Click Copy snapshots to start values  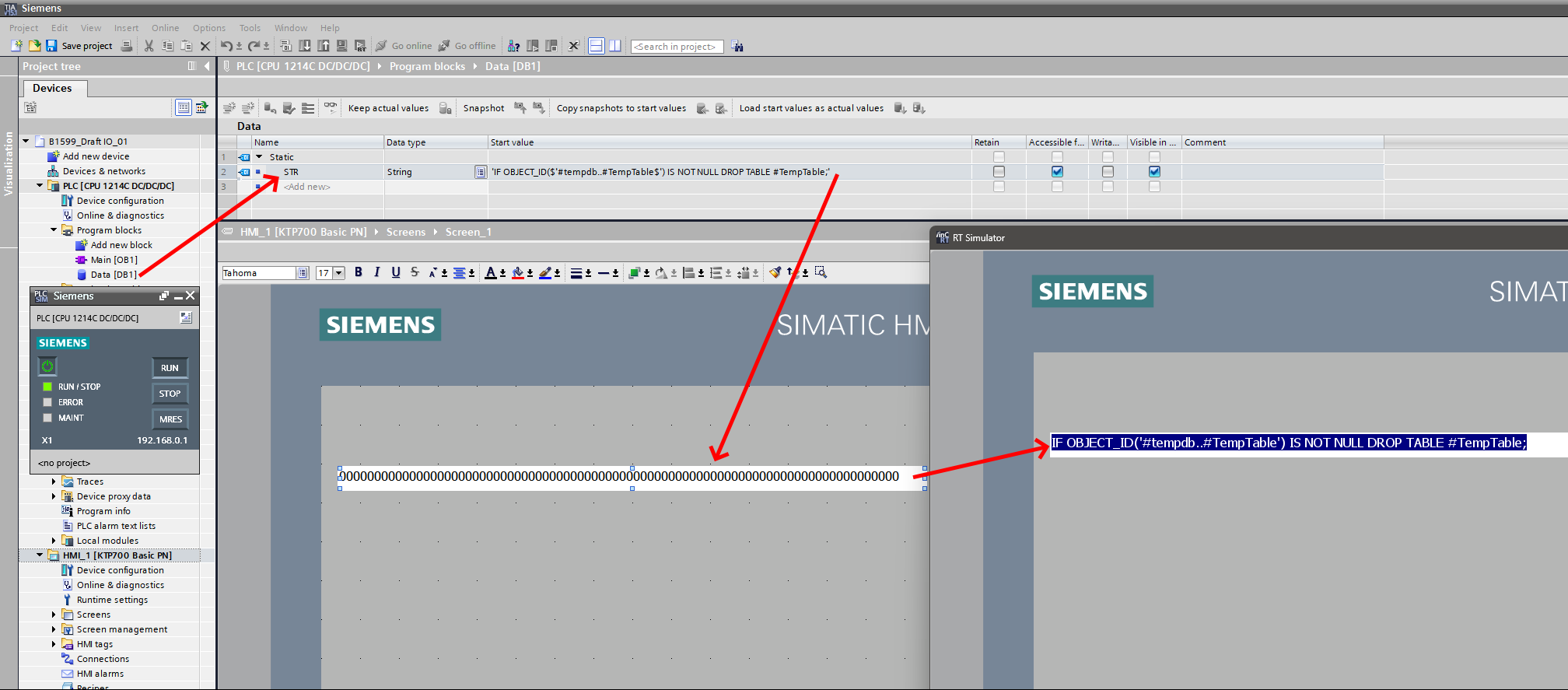pos(621,108)
